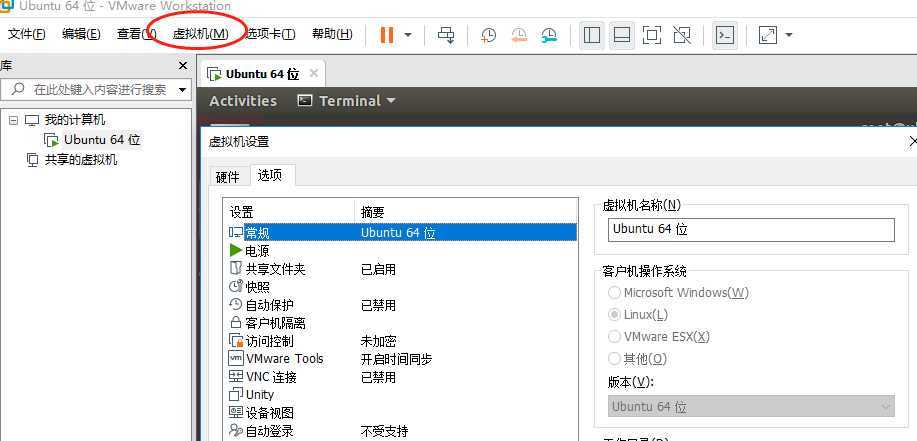
Task: Open the 帮助(H) menu
Action: coord(332,34)
